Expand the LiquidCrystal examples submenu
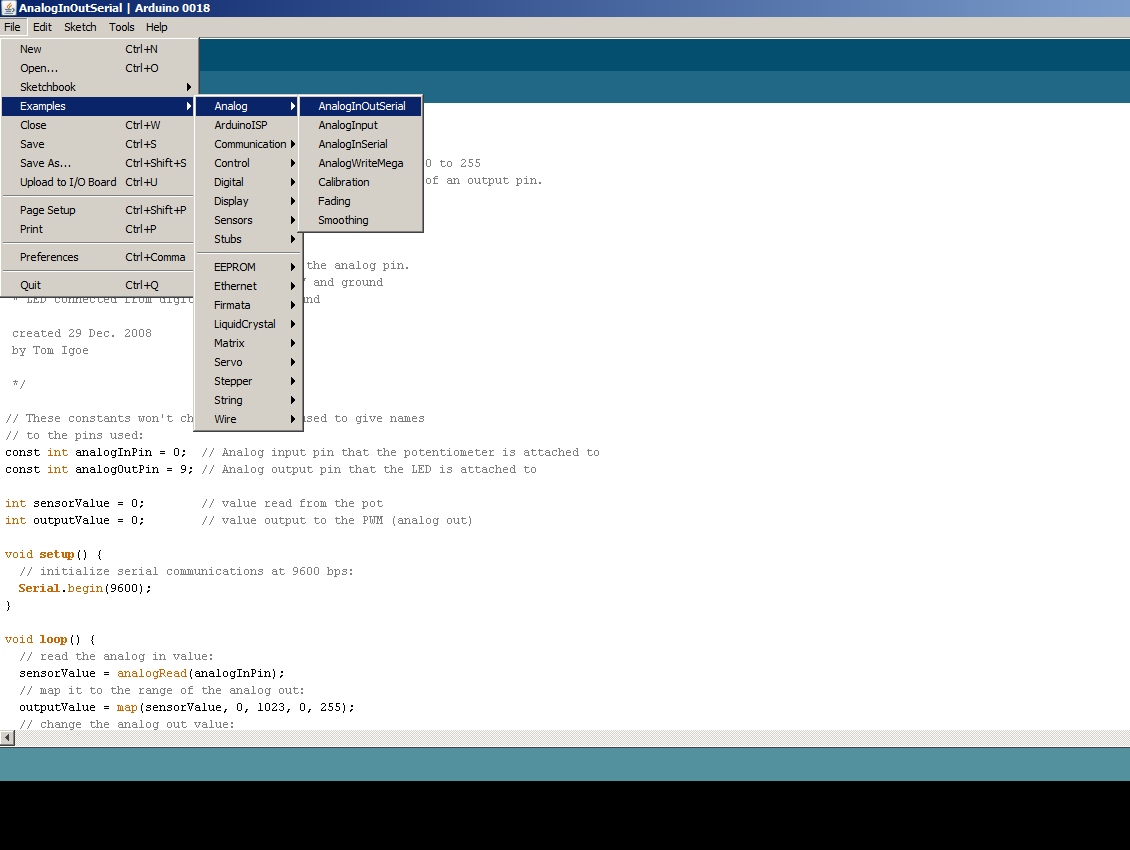This screenshot has width=1130, height=850. click(245, 324)
